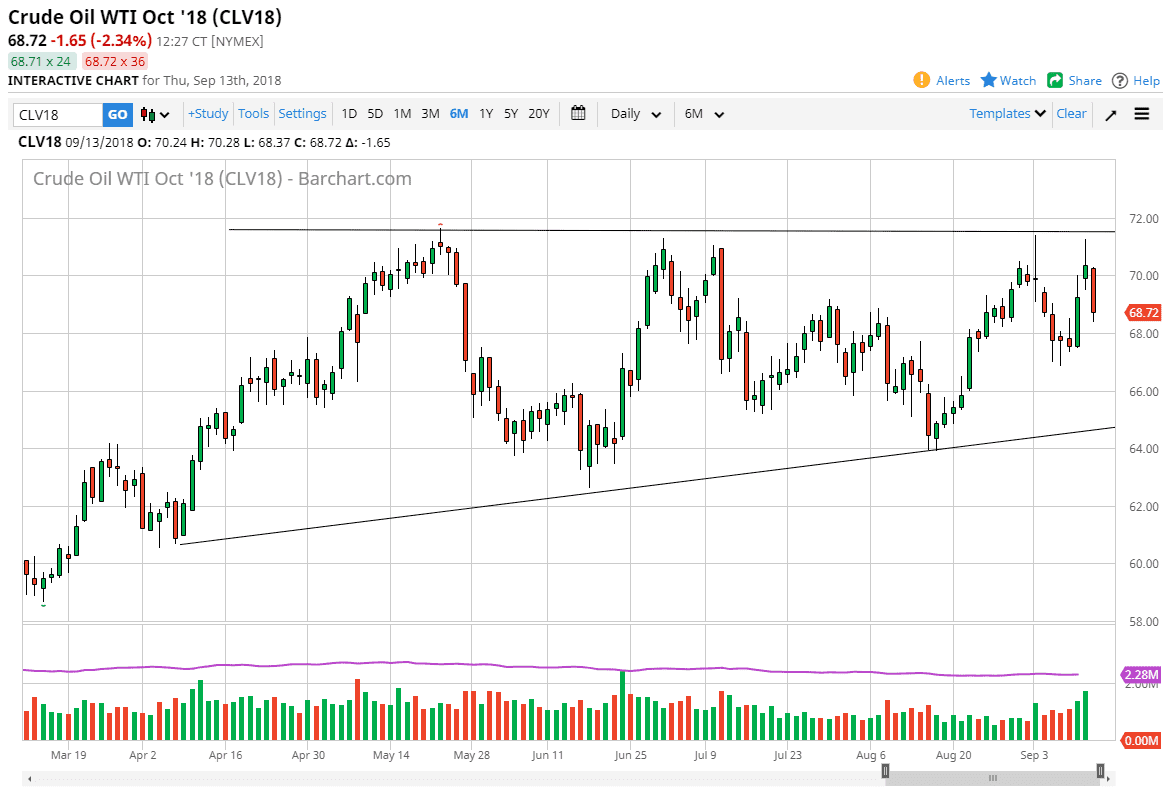Open the 6M period dropdown
Screen dimensions: 1169x796
(704, 114)
